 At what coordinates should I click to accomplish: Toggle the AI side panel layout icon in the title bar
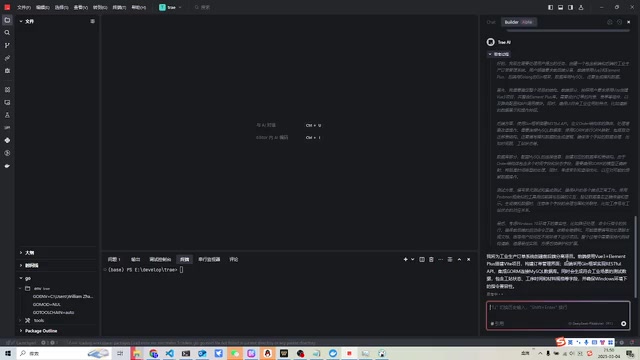pos(571,7)
